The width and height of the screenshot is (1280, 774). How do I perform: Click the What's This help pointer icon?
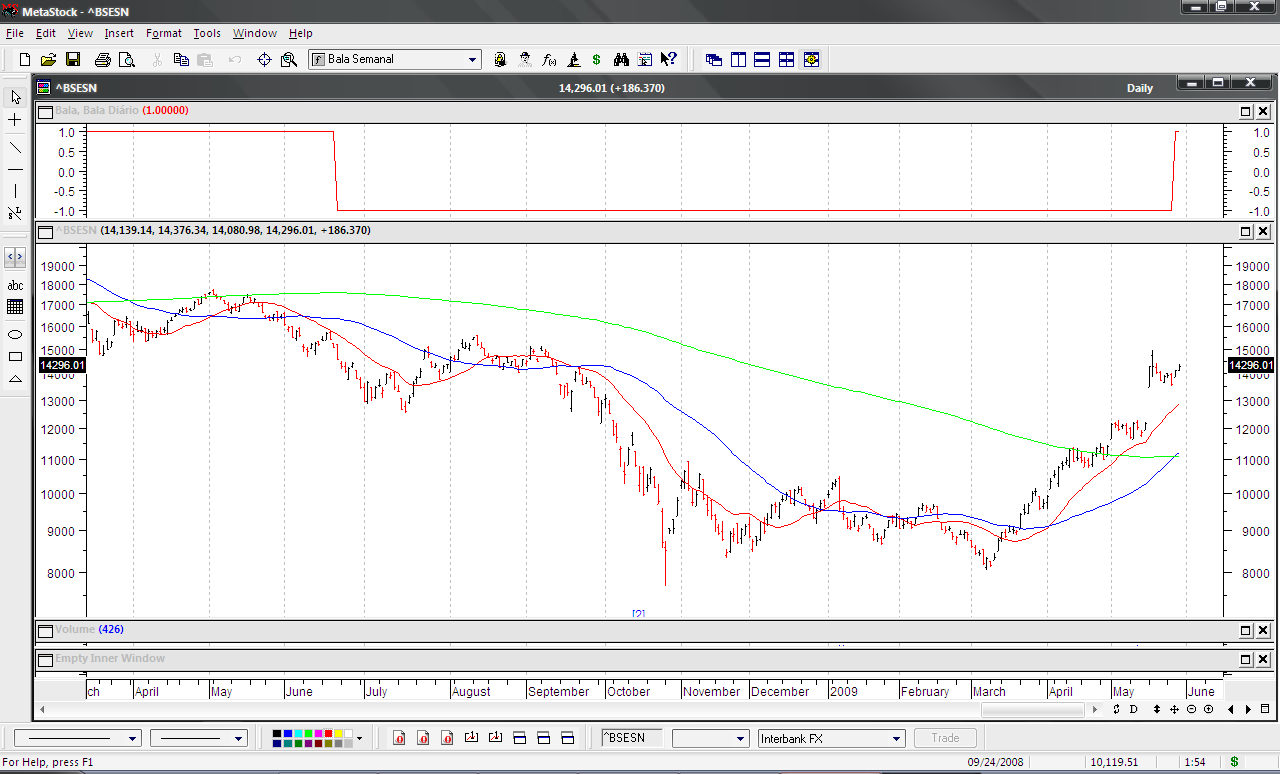coord(669,60)
